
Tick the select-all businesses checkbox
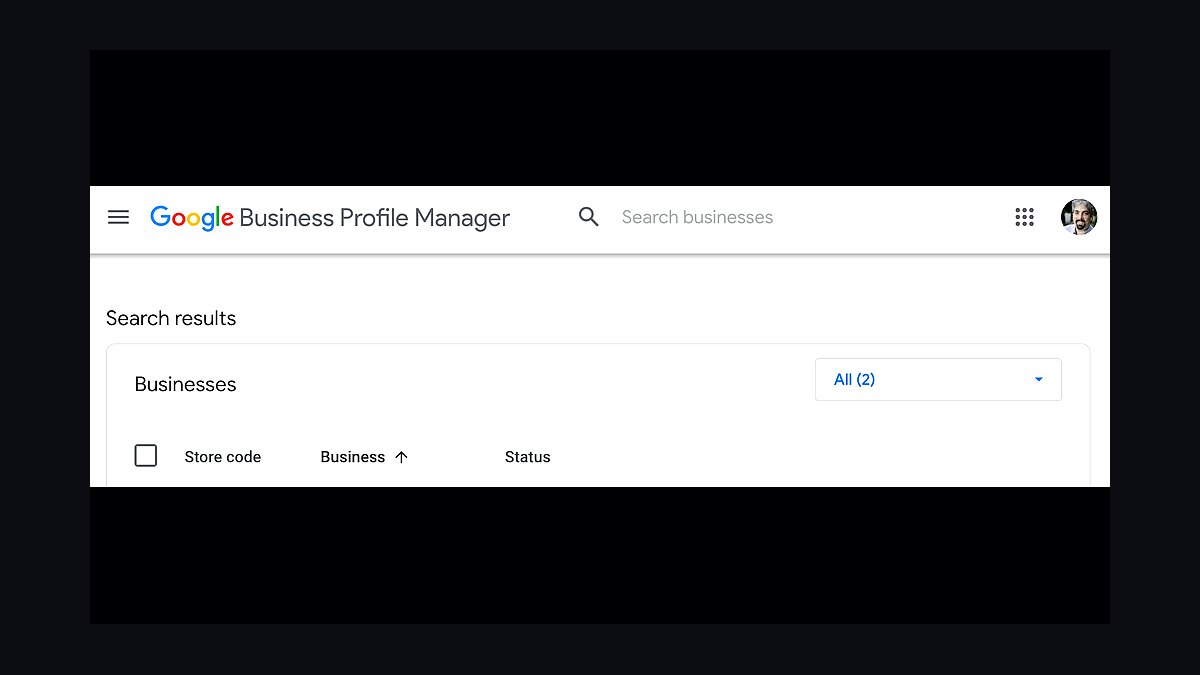click(146, 456)
